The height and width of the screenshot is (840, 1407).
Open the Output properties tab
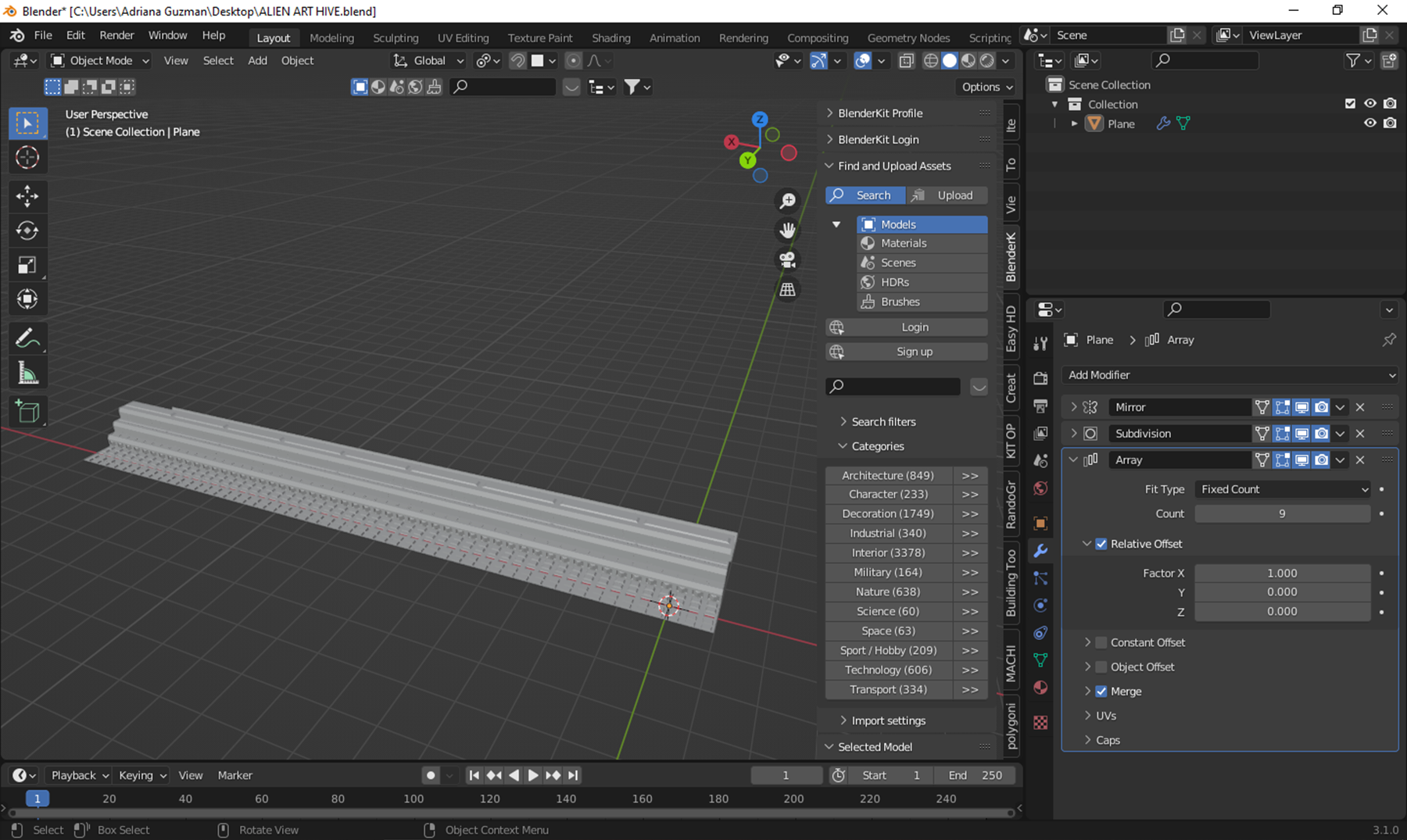[1040, 406]
